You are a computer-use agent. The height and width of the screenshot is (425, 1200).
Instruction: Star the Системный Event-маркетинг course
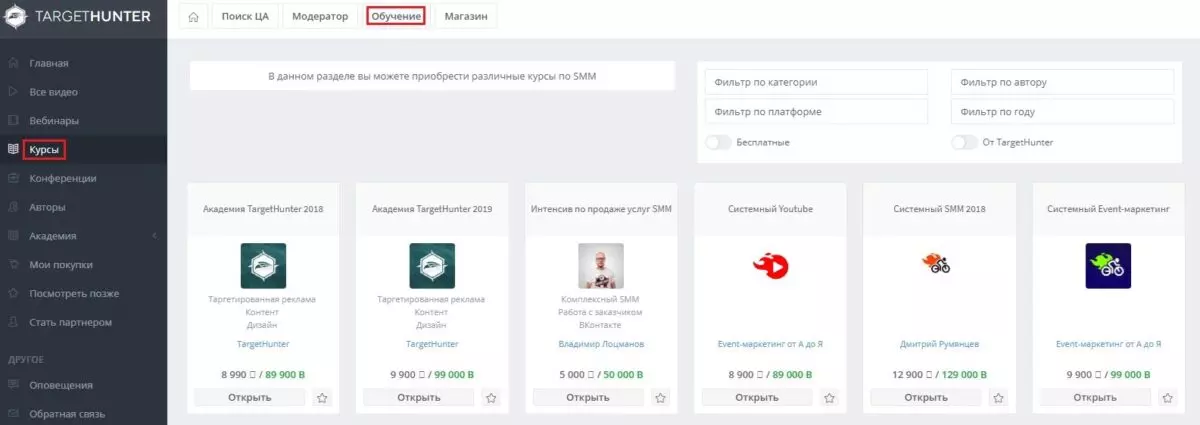pyautogui.click(x=1167, y=397)
